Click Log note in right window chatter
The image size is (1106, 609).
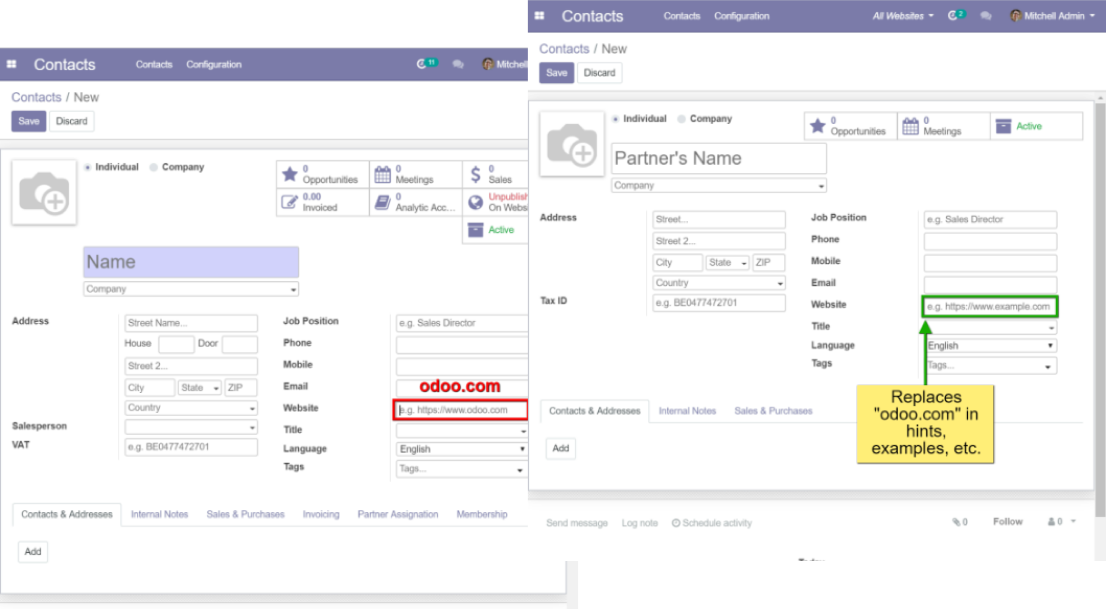tap(639, 523)
